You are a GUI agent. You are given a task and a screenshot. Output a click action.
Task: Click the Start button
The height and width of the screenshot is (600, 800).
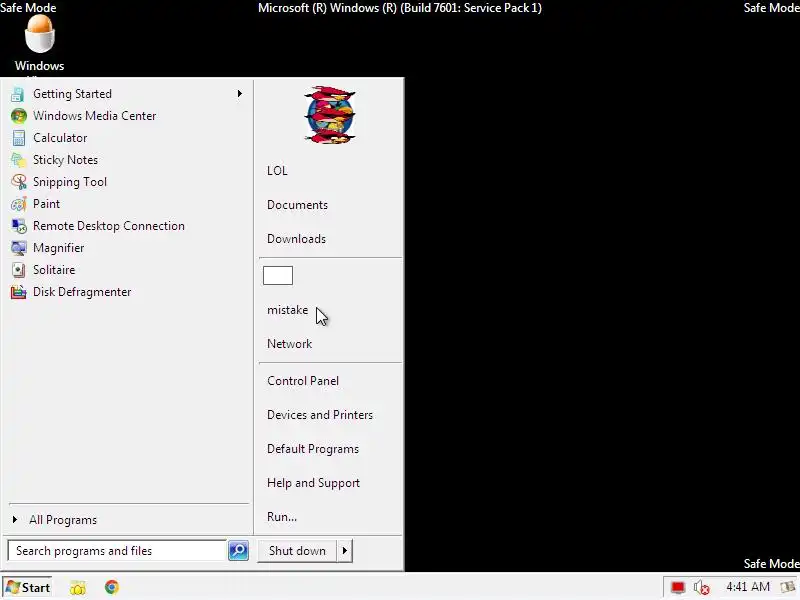pyautogui.click(x=28, y=588)
